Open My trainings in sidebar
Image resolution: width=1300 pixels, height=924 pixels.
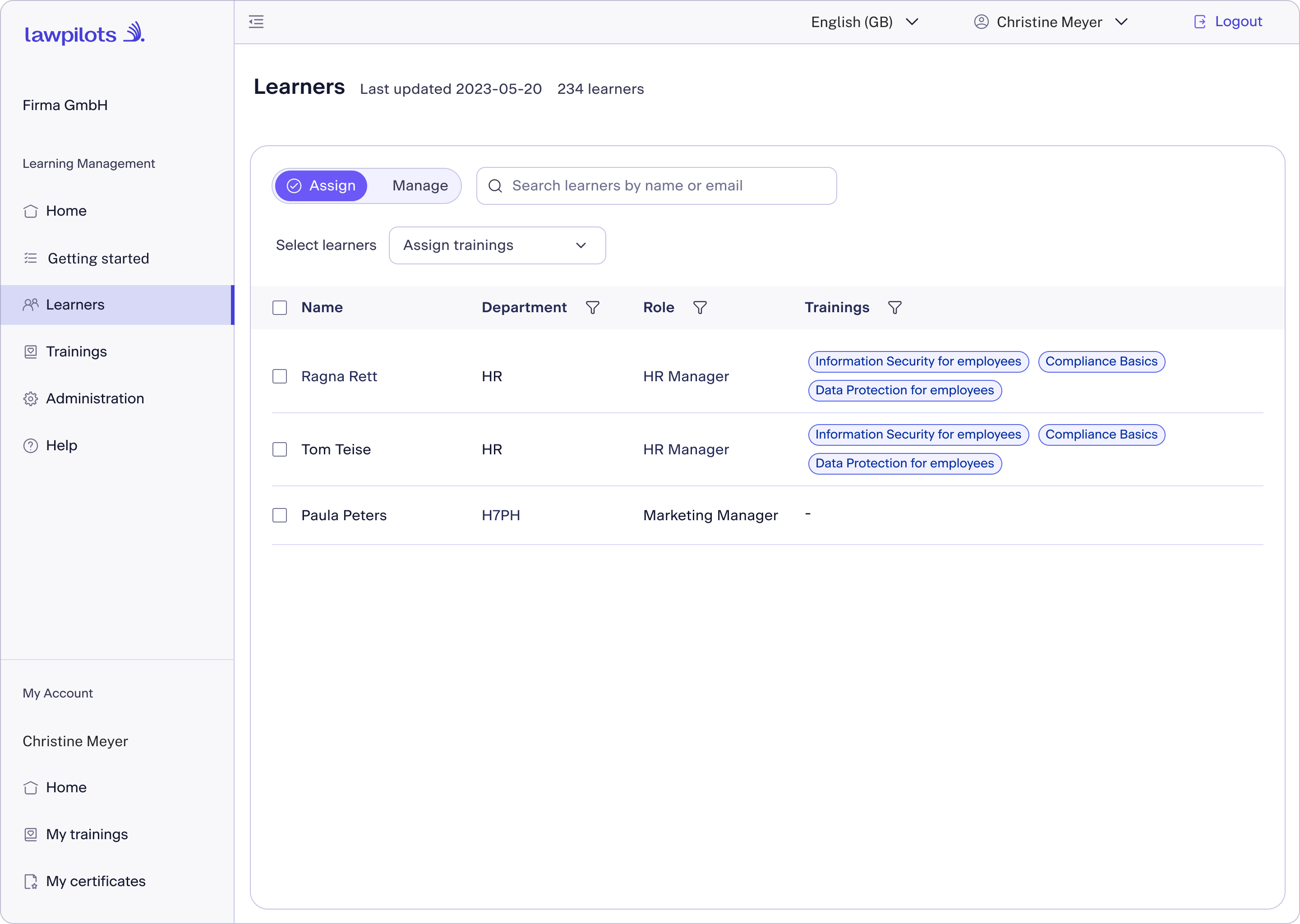click(116, 834)
